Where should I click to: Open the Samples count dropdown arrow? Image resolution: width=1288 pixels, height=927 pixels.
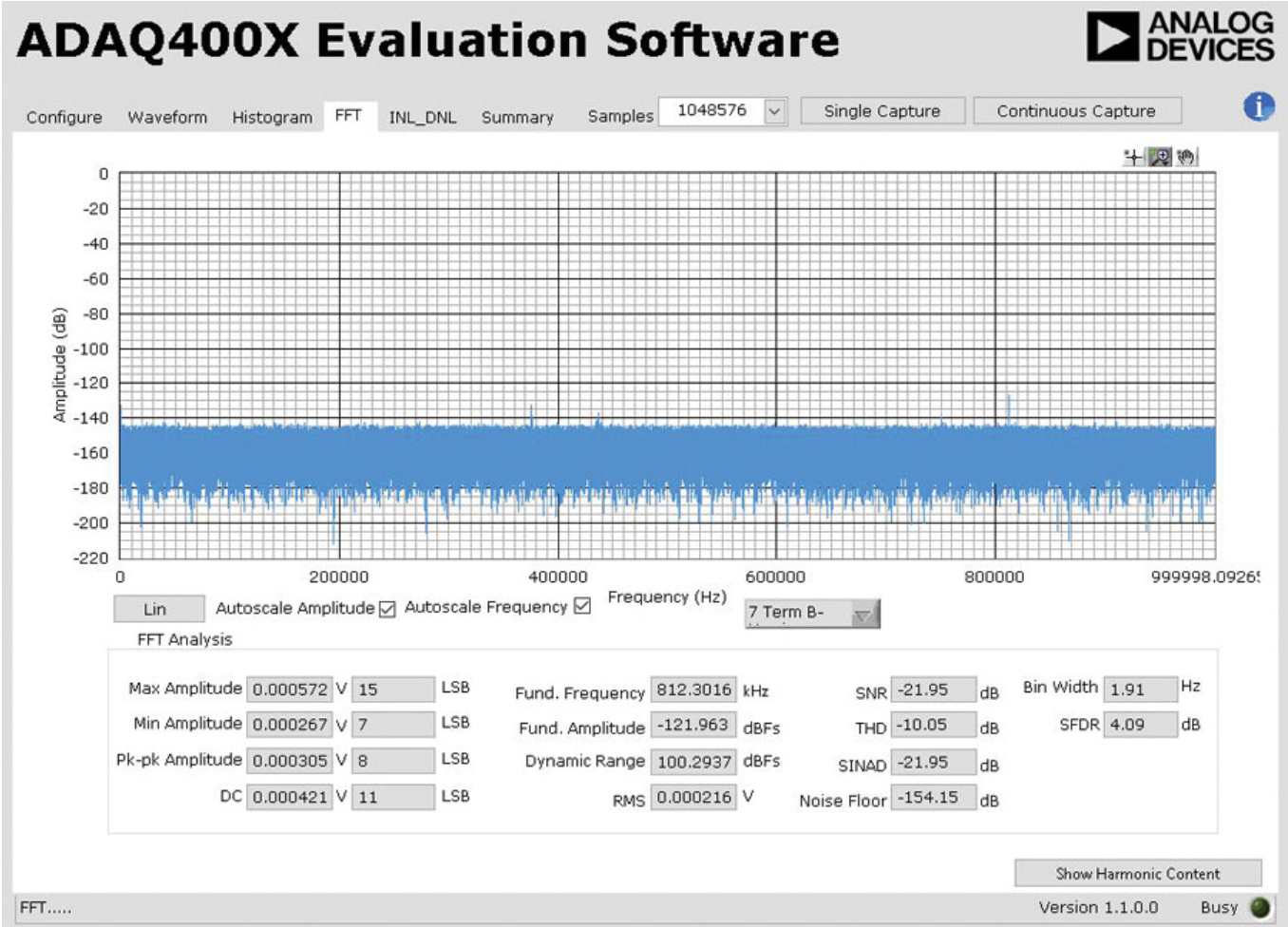click(775, 112)
